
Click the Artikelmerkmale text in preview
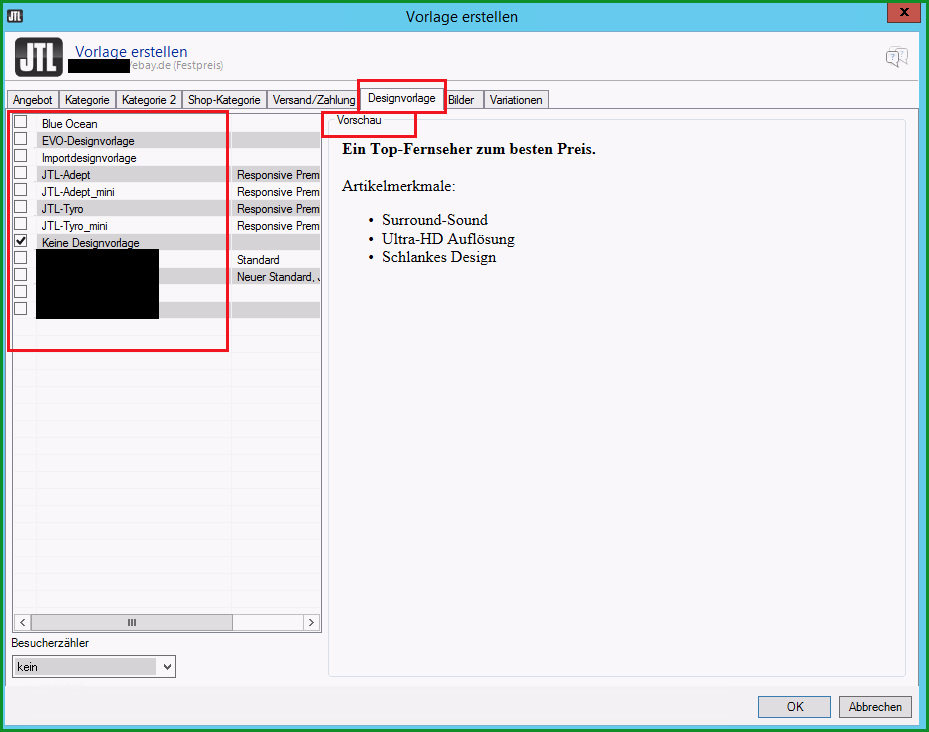pyautogui.click(x=399, y=186)
